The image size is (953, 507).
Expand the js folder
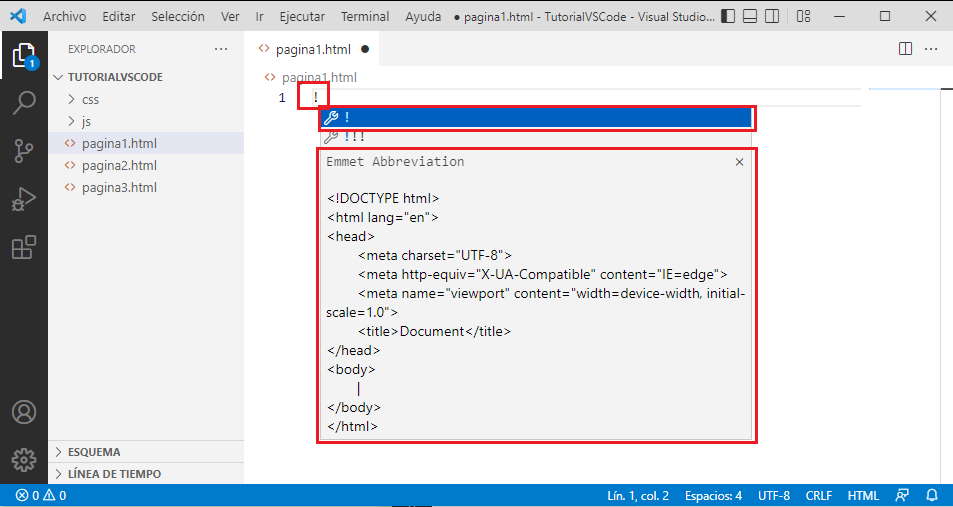pyautogui.click(x=146, y=122)
